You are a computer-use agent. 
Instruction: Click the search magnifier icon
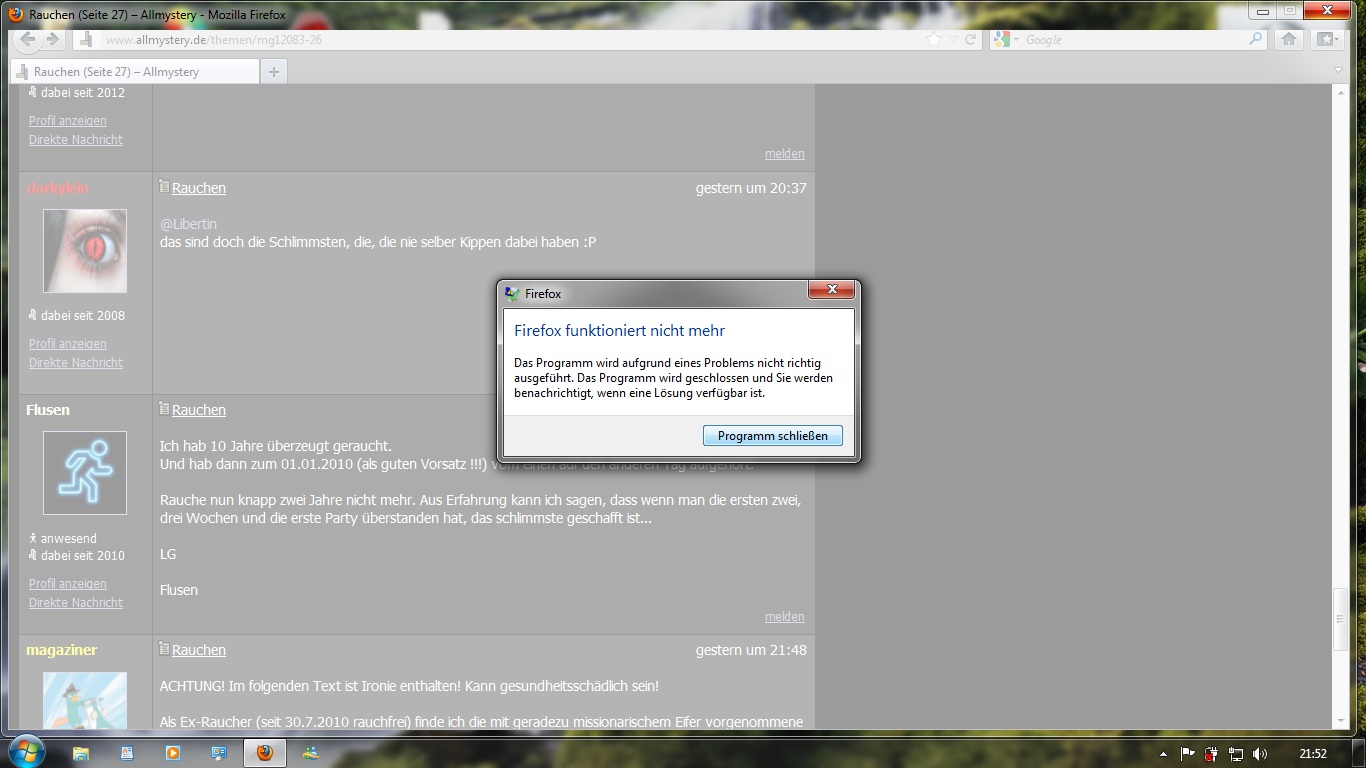[1256, 40]
